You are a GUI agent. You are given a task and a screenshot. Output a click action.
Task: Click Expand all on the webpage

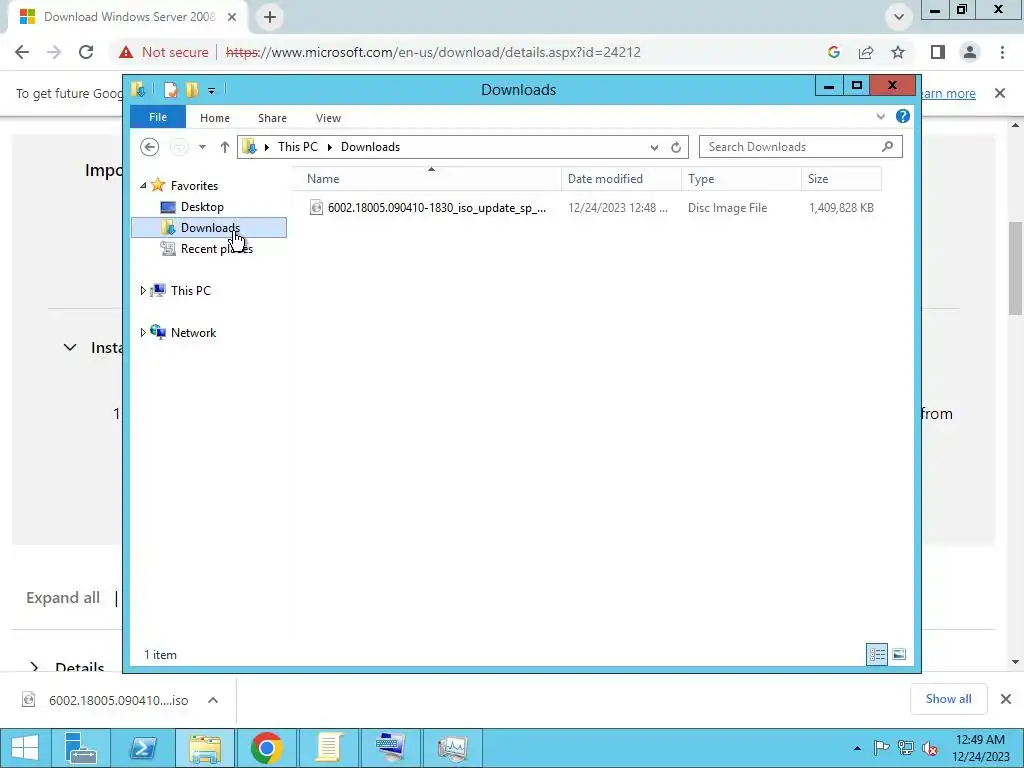tap(63, 598)
